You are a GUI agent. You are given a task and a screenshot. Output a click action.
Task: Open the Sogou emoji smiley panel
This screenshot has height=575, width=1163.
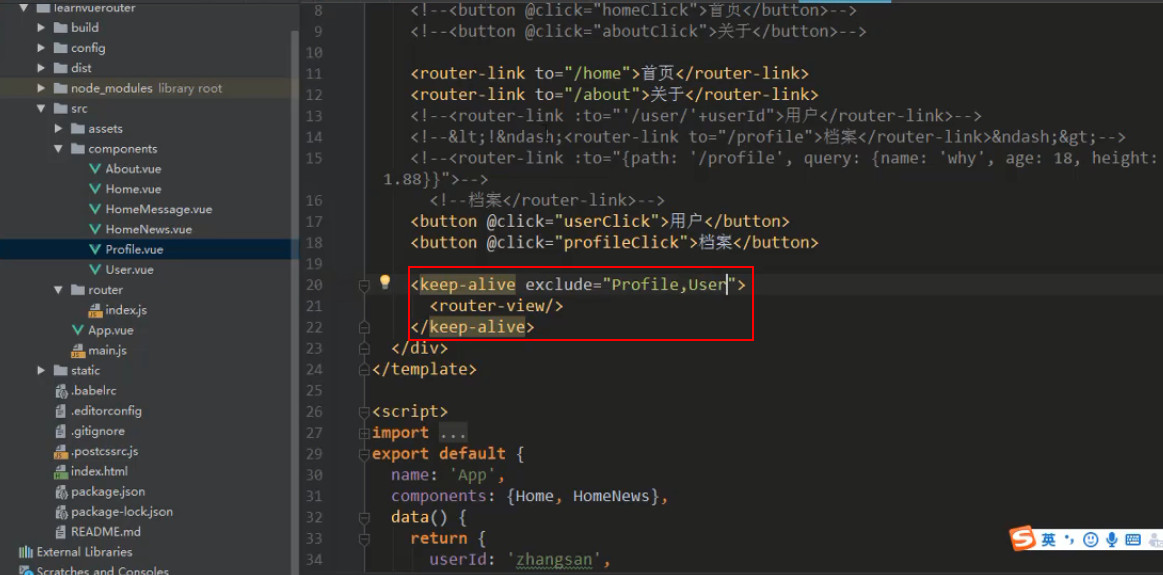tap(1090, 539)
